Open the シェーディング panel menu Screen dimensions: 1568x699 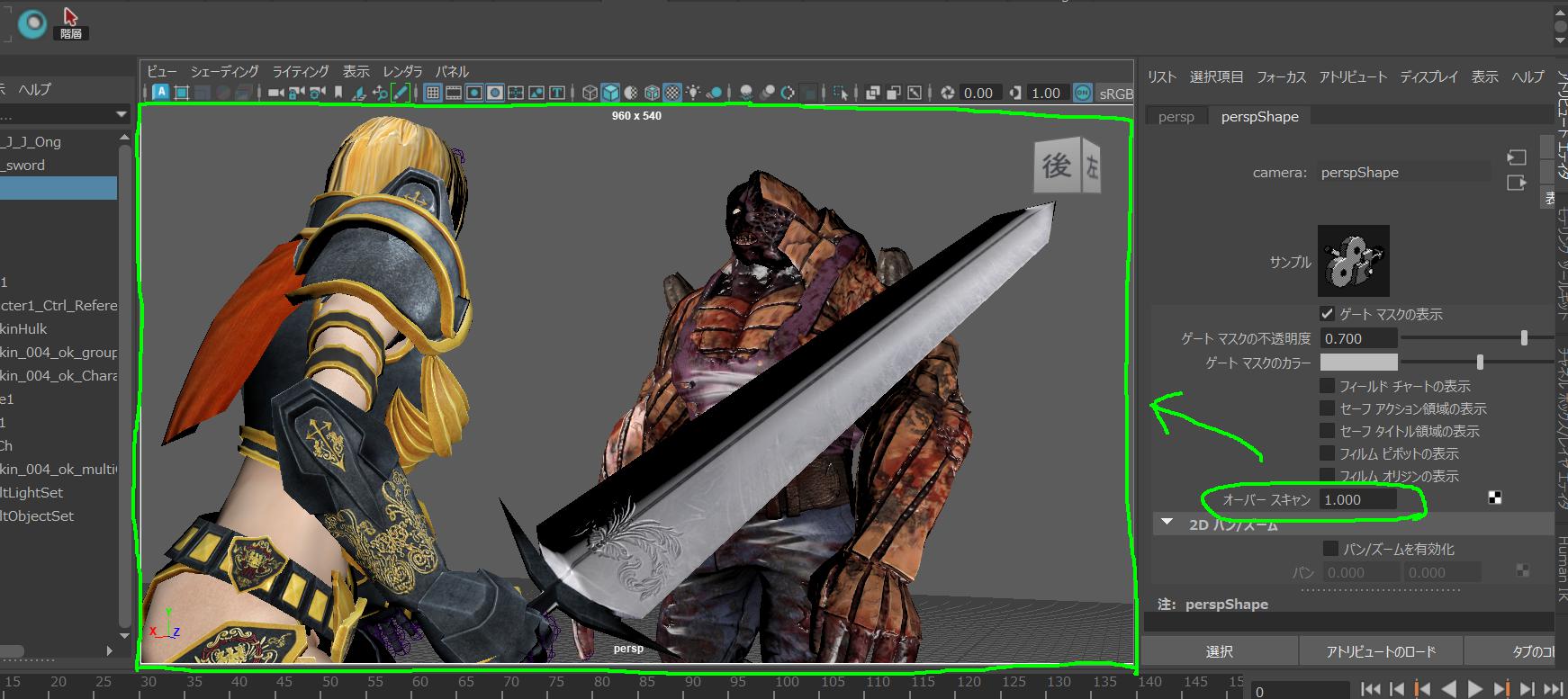(224, 71)
